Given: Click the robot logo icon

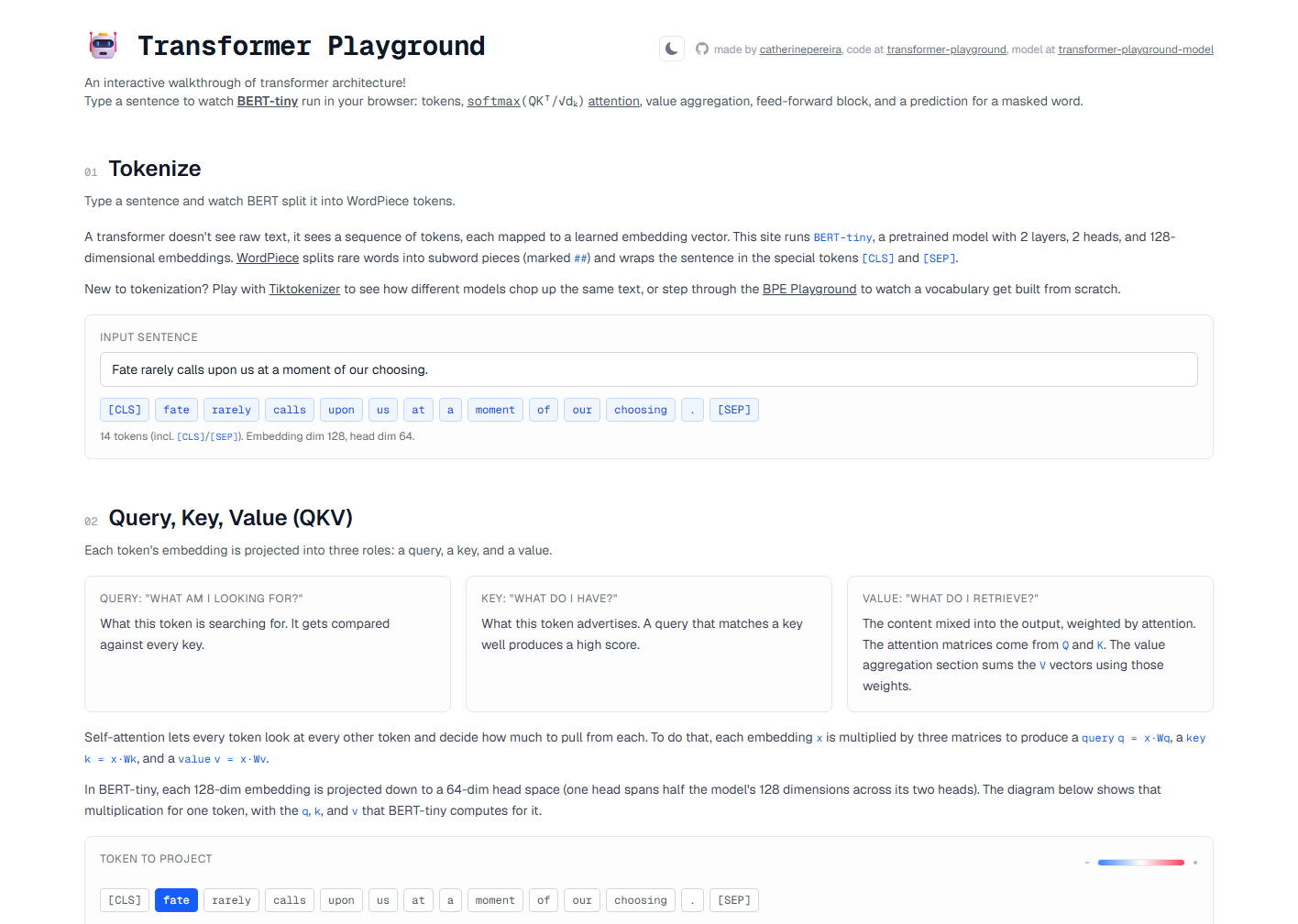Looking at the screenshot, I should click(x=103, y=45).
